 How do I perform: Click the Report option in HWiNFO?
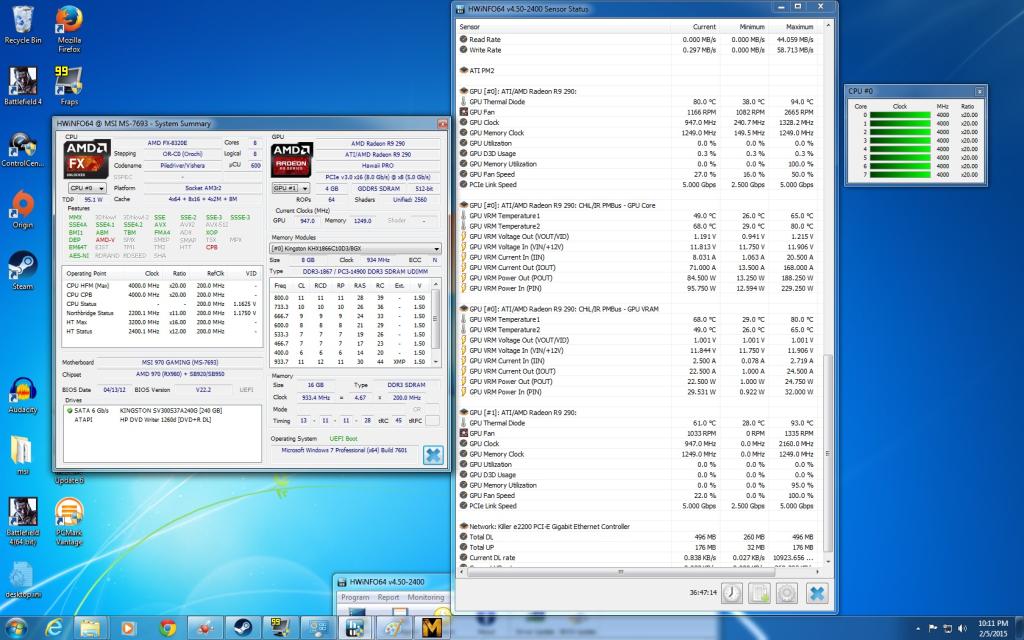click(x=390, y=597)
